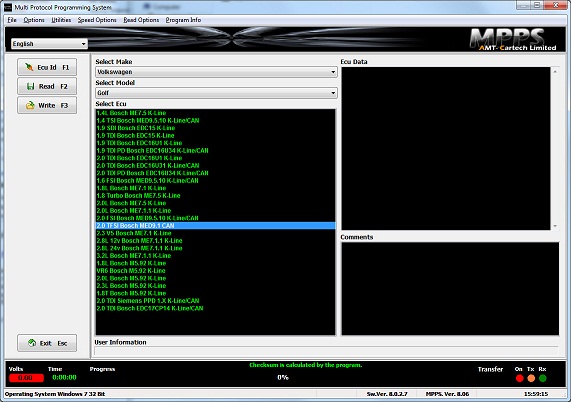
Task: Click the Exit Esc button
Action: pyautogui.click(x=47, y=343)
